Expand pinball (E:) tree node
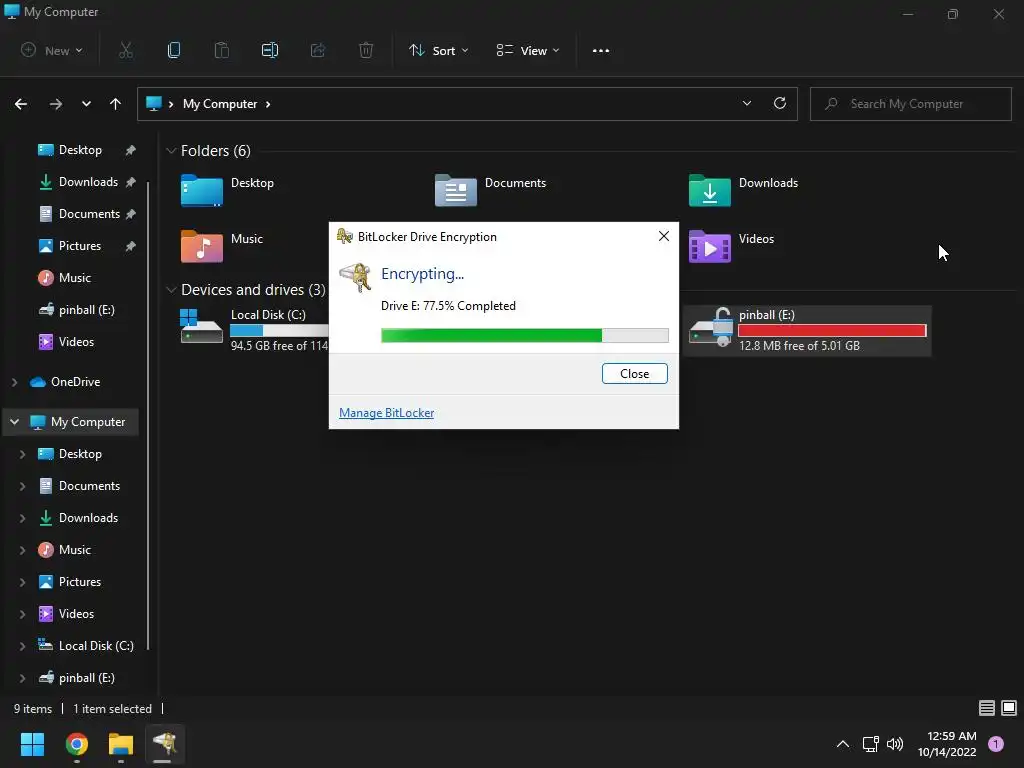This screenshot has height=768, width=1024. 22,678
